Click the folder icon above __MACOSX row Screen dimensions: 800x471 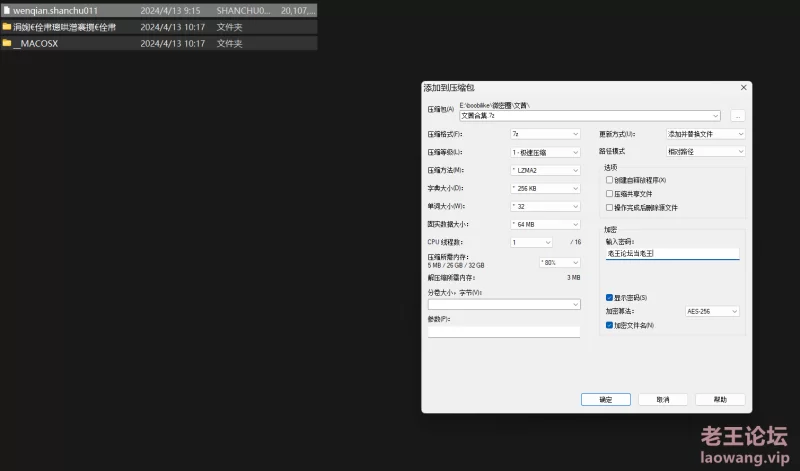7,27
